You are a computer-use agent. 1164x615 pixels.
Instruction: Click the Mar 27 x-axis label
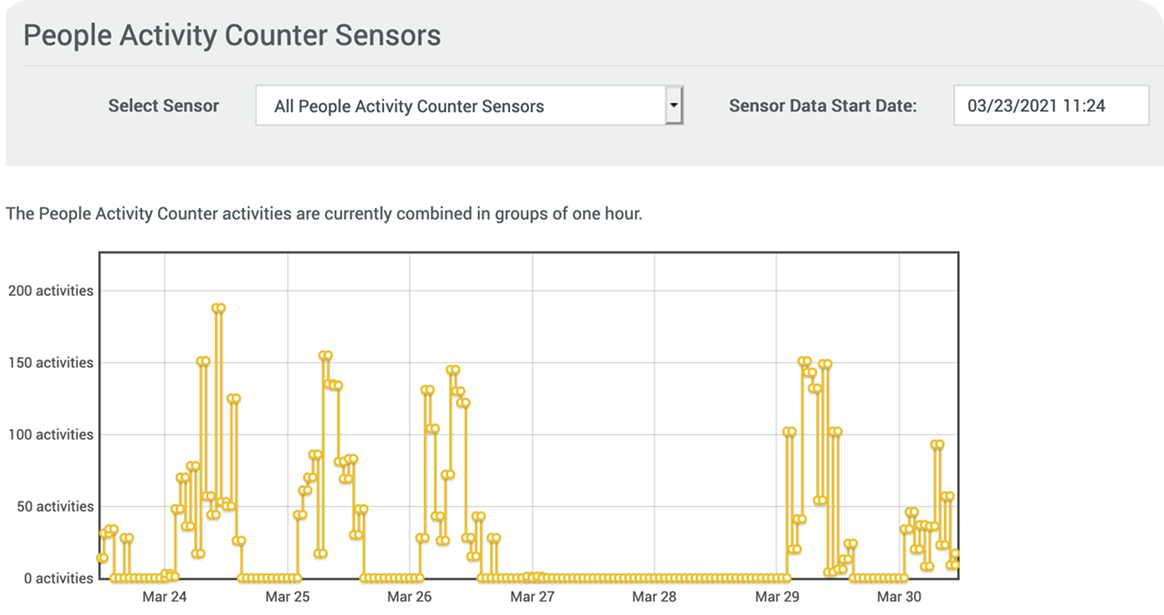pyautogui.click(x=532, y=597)
